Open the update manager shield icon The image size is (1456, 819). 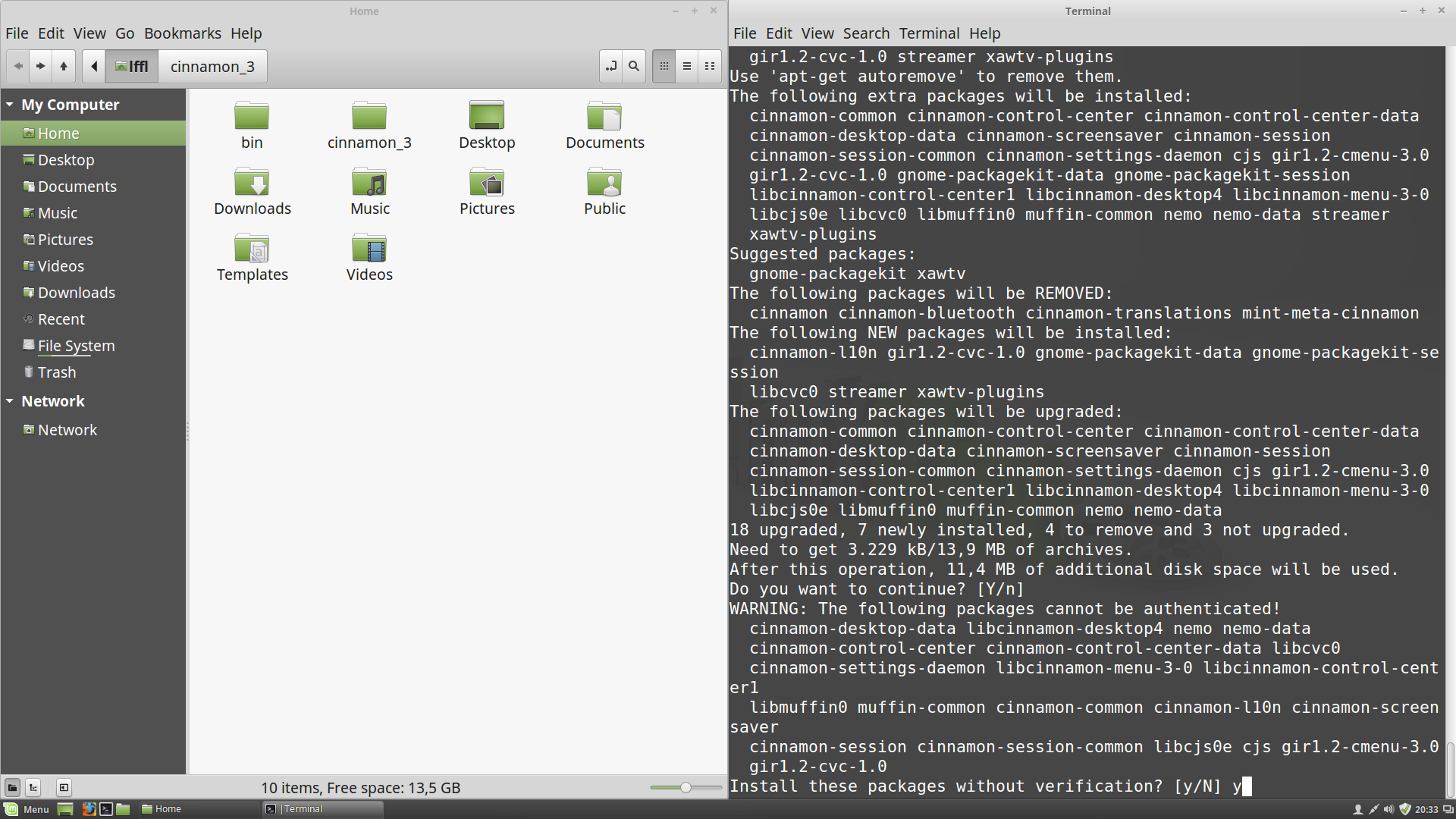tap(1404, 809)
